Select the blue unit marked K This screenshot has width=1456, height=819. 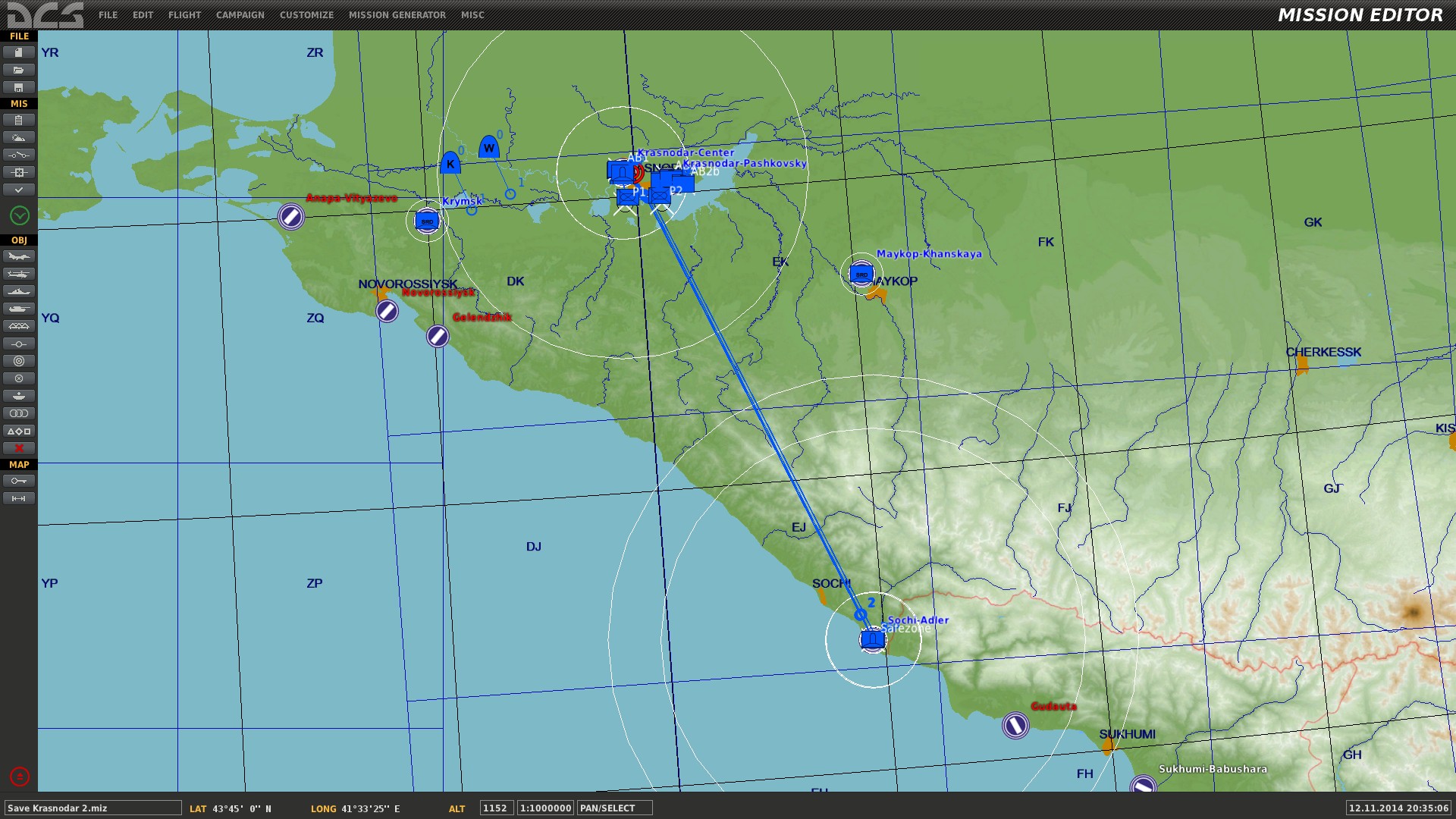point(450,162)
